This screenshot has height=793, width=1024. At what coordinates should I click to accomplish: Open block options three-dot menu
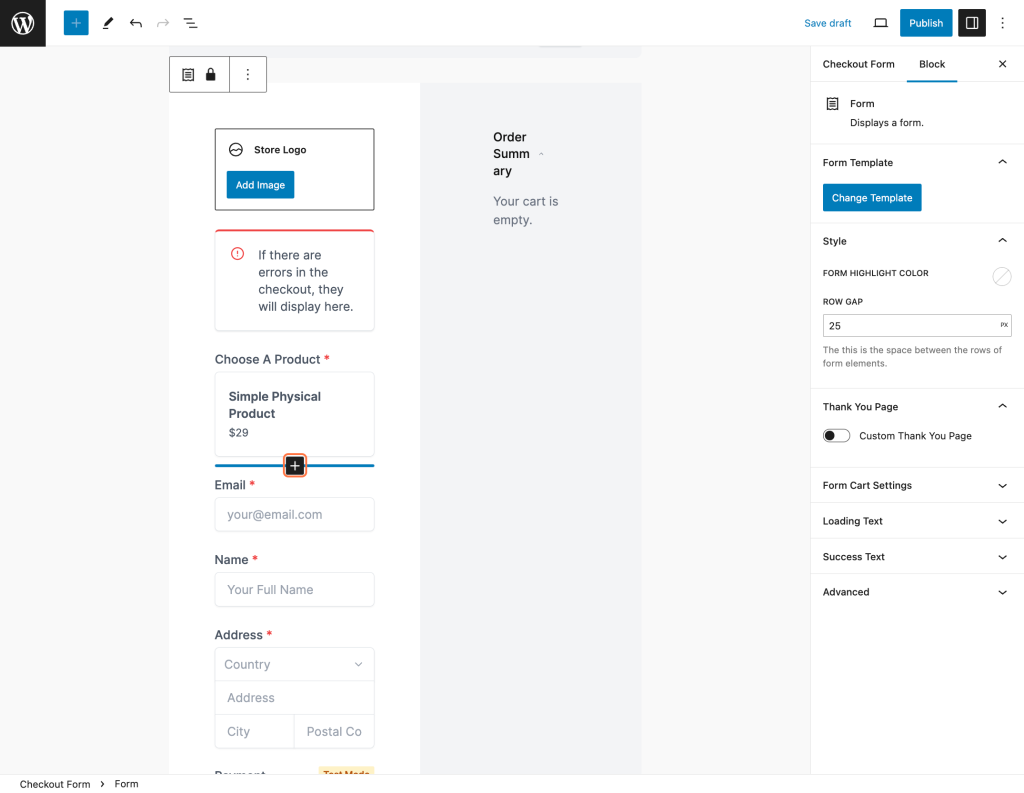[248, 75]
